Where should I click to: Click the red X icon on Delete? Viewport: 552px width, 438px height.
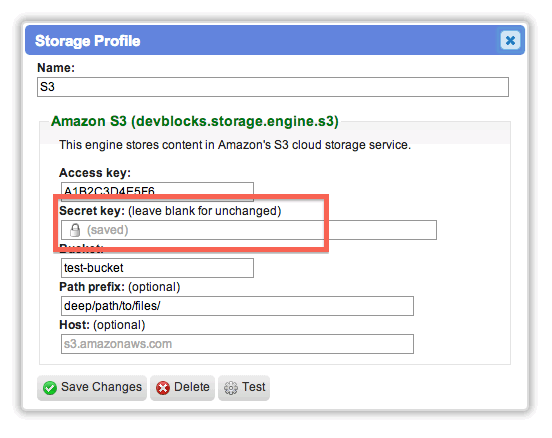click(163, 388)
